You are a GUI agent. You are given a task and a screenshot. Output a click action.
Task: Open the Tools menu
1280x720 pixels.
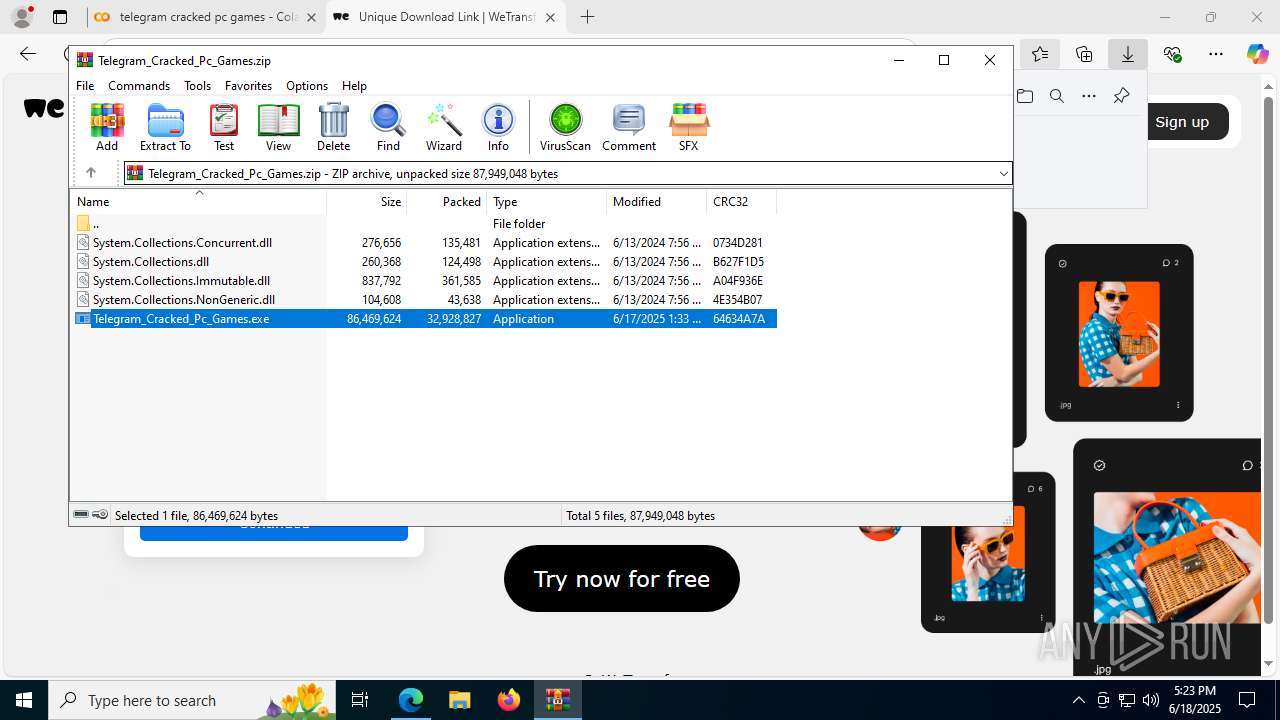(197, 86)
